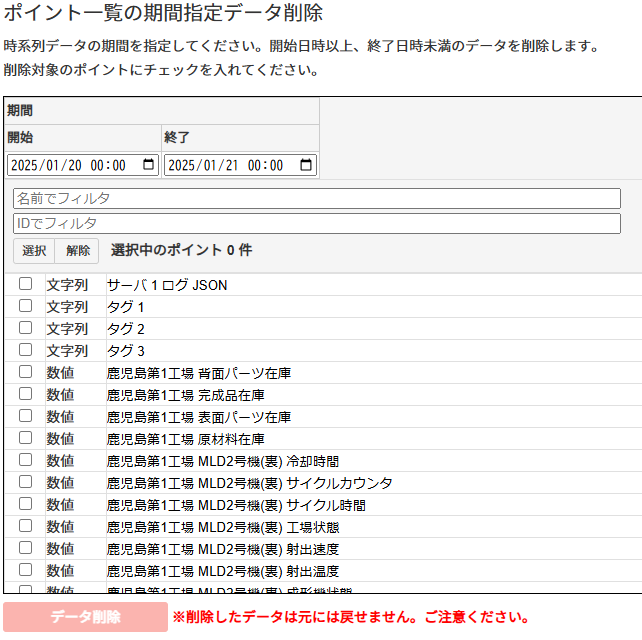
Task: Check the MLD2号機(裏) サイクル時間 checkbox
Action: [x=25, y=504]
